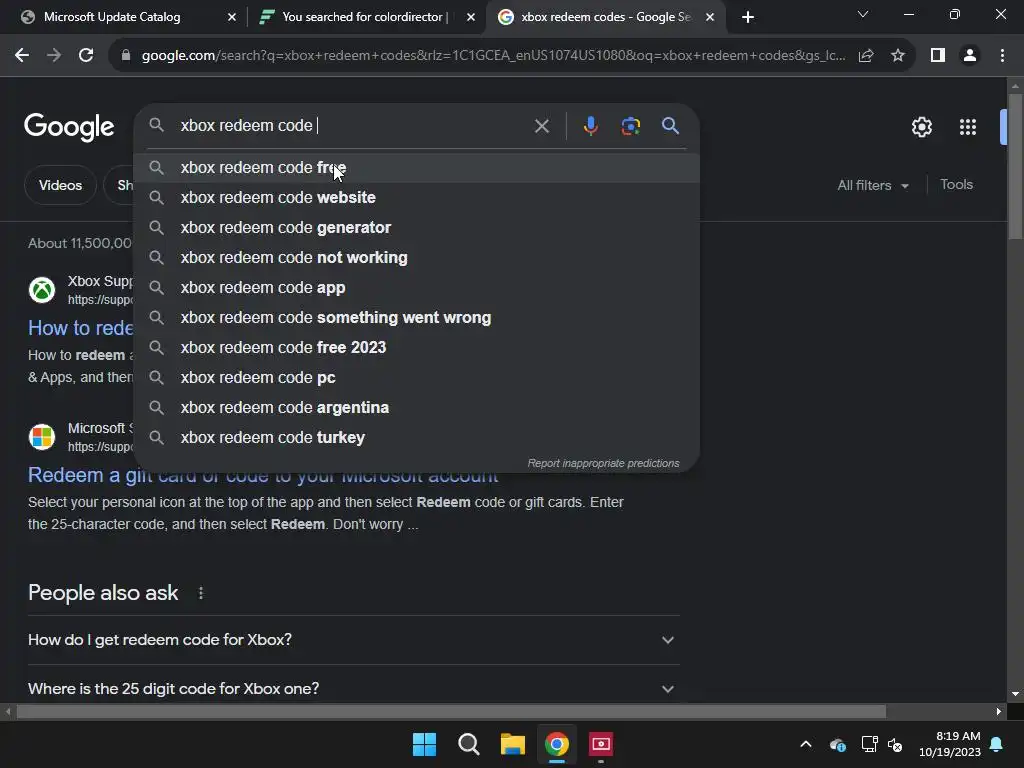Open search Tools

(x=956, y=185)
